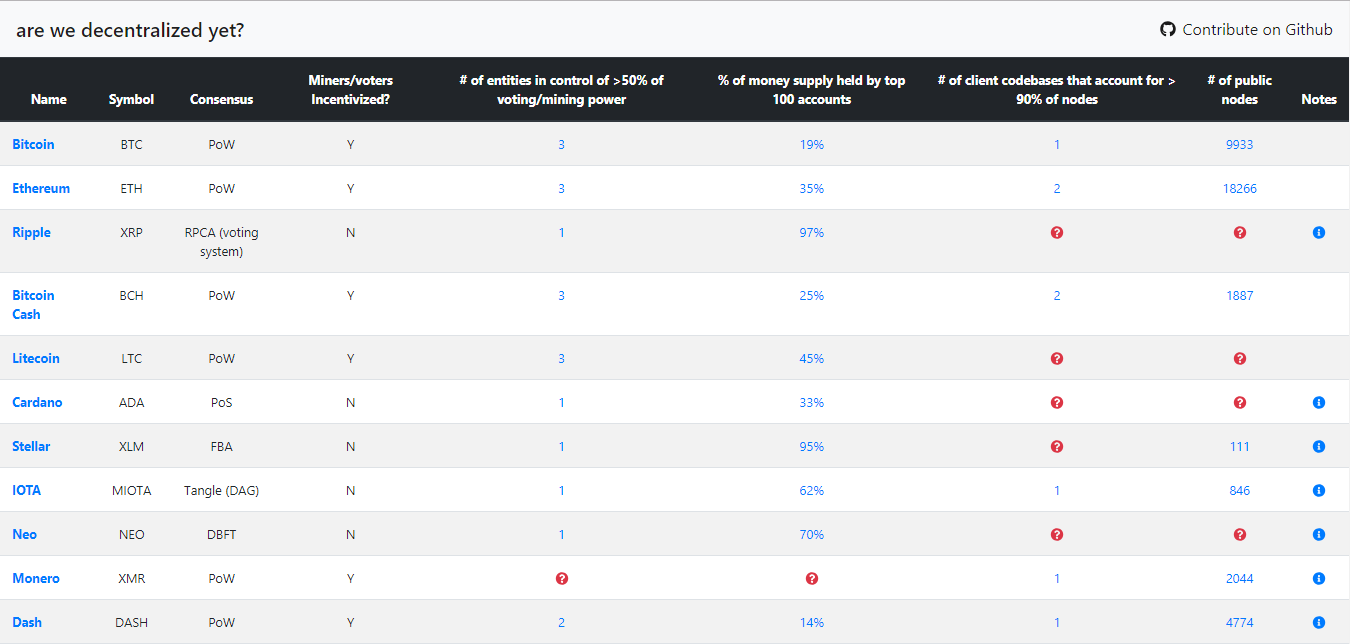Click the 'MIOTA' symbol cell

coord(131,490)
